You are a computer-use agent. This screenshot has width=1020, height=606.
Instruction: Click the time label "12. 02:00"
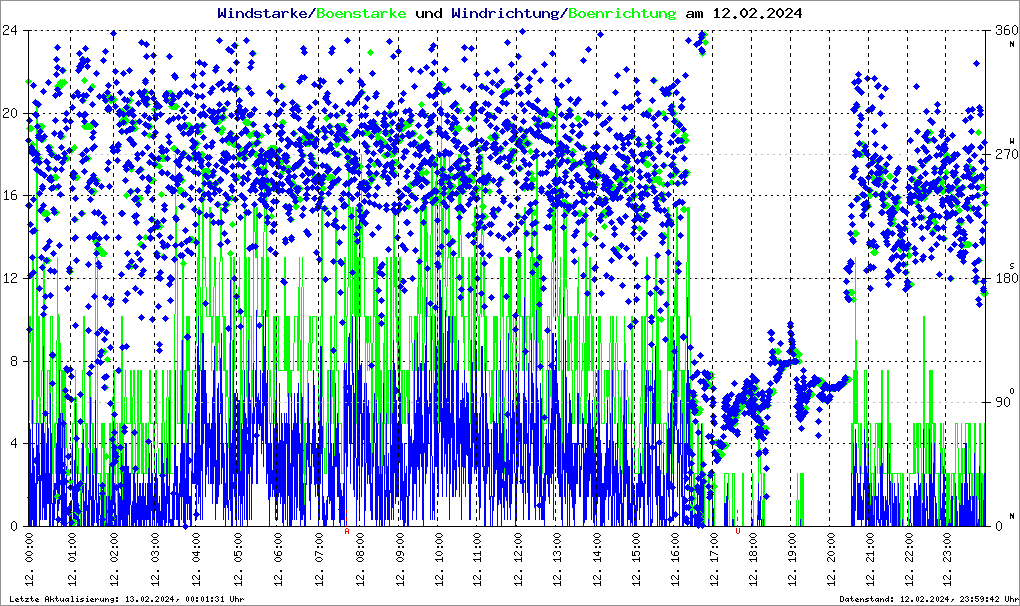[113, 558]
